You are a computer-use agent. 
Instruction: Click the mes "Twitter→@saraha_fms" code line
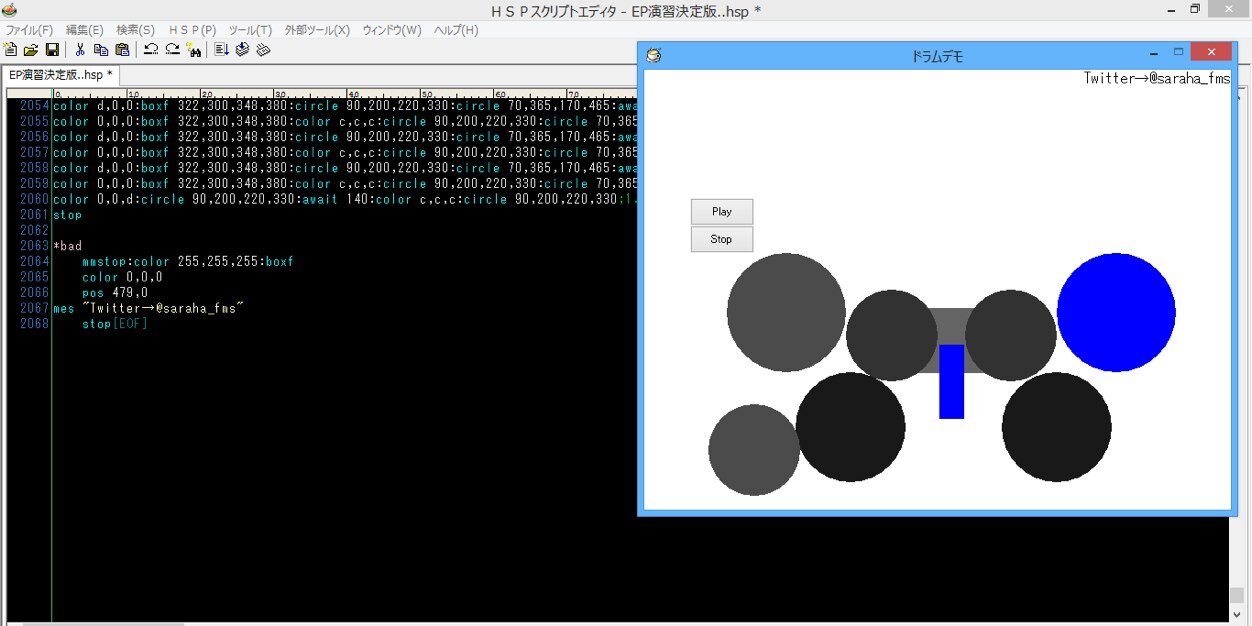[x=149, y=309]
